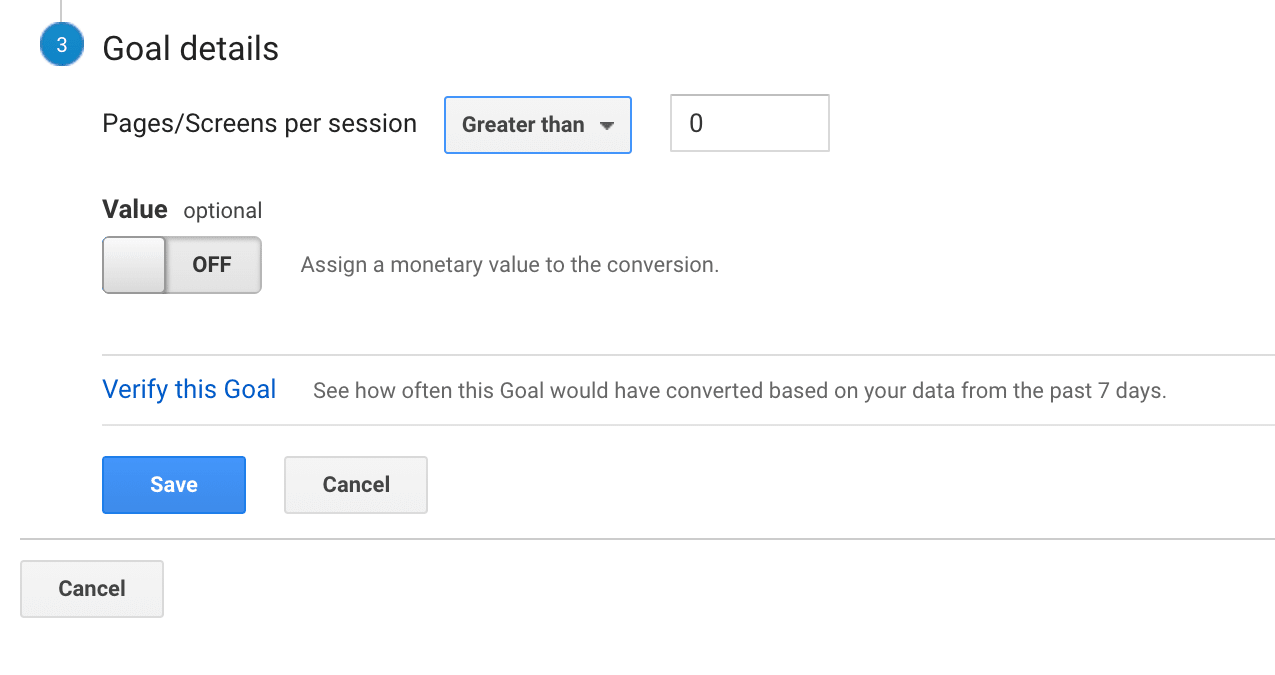
Task: Select the Goal details step heading
Action: point(191,48)
